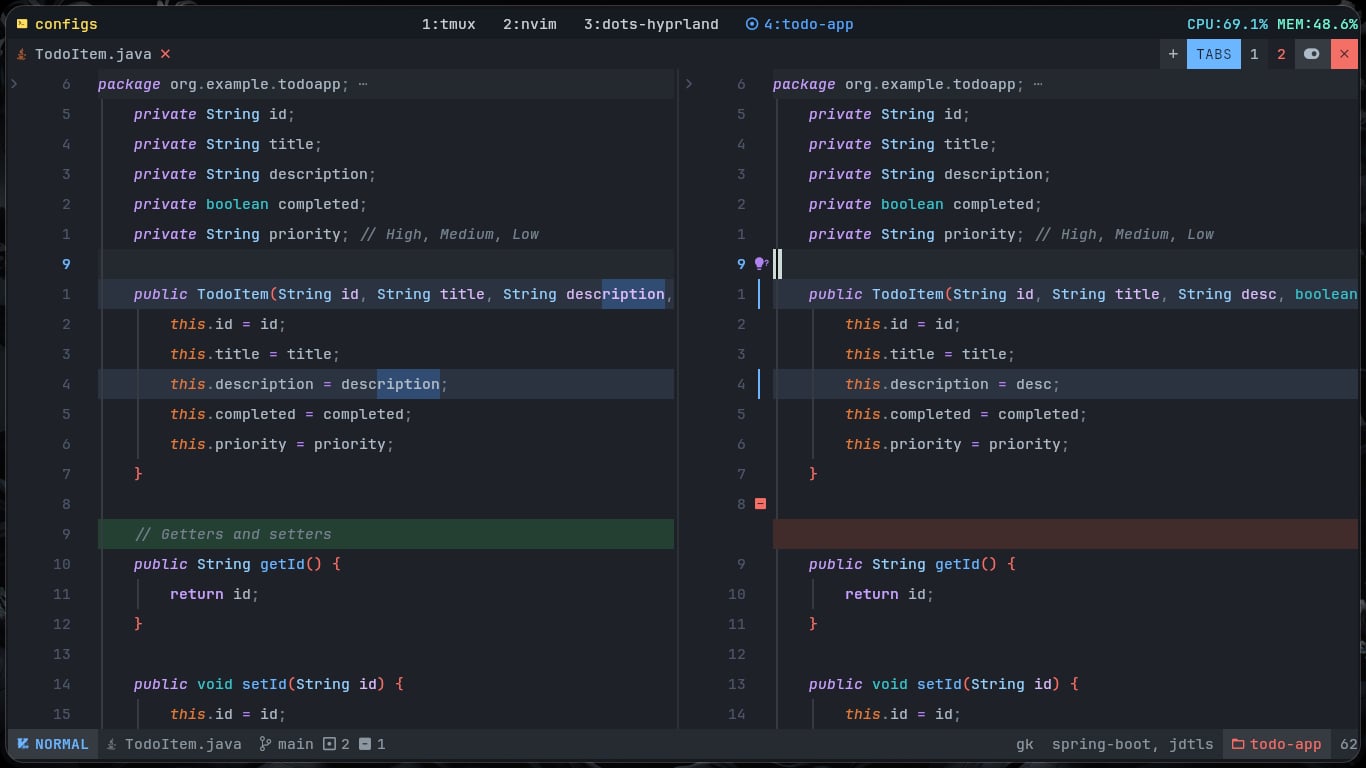The height and width of the screenshot is (768, 1366).
Task: Click the lightbulb code action icon
Action: (x=759, y=264)
